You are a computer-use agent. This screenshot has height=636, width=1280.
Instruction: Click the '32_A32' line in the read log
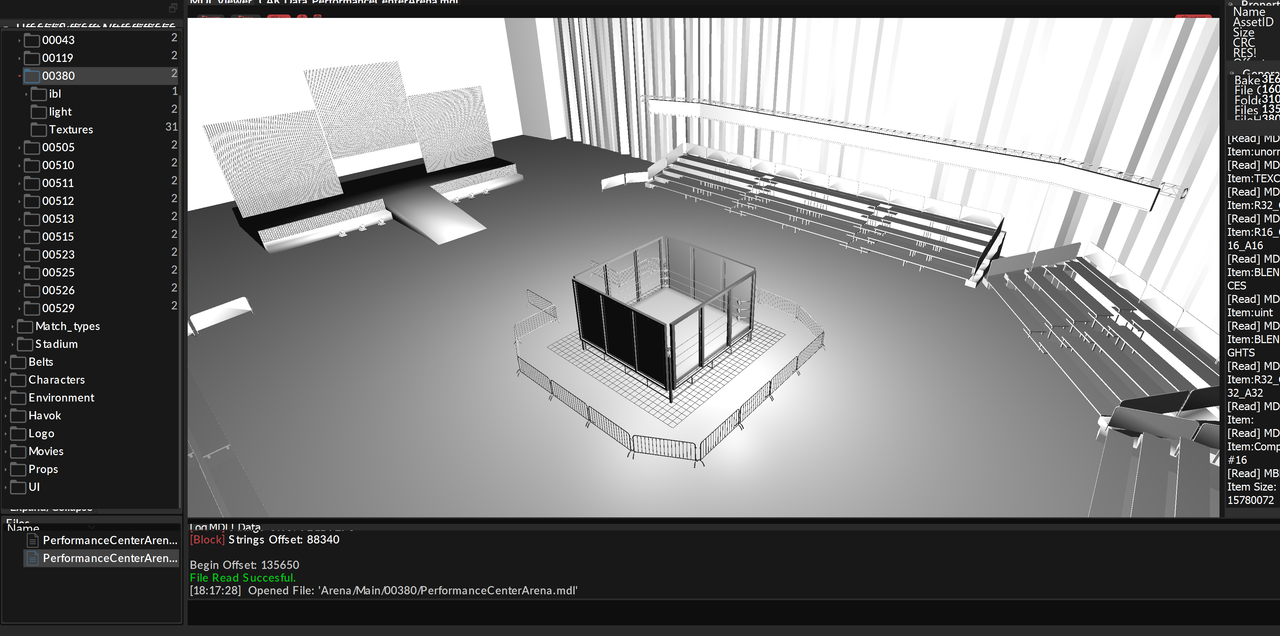coord(1245,393)
